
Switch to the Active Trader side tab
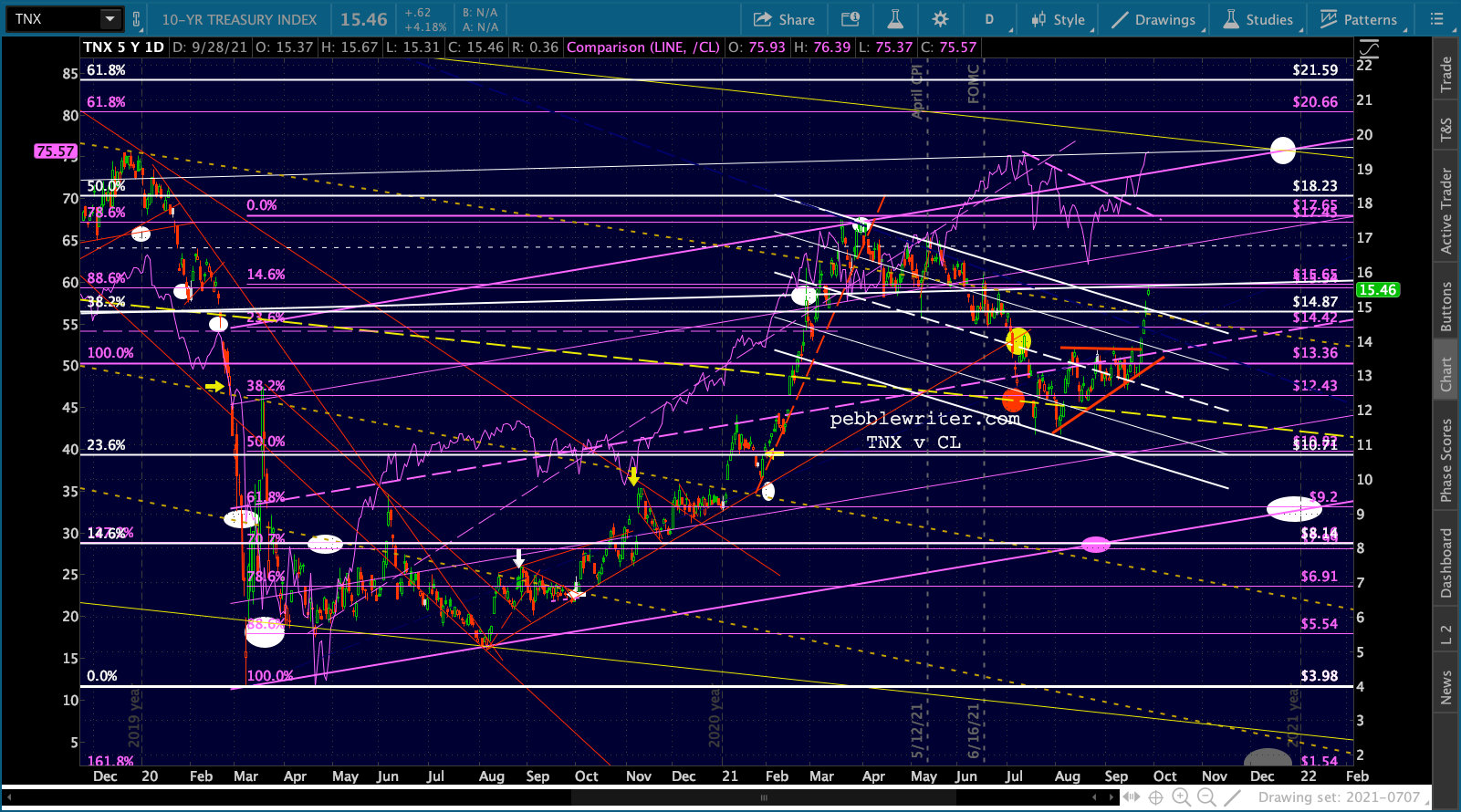tap(1446, 211)
